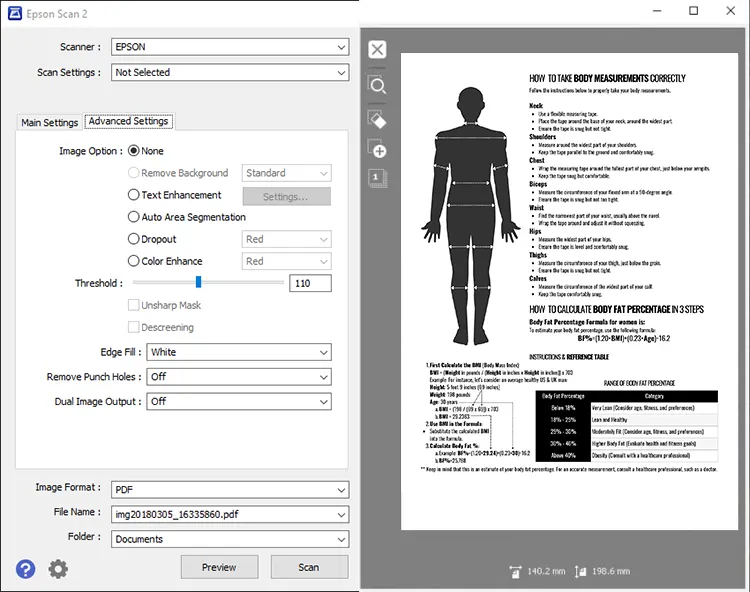Open the Edge Fill dropdown
This screenshot has width=750, height=592.
239,352
